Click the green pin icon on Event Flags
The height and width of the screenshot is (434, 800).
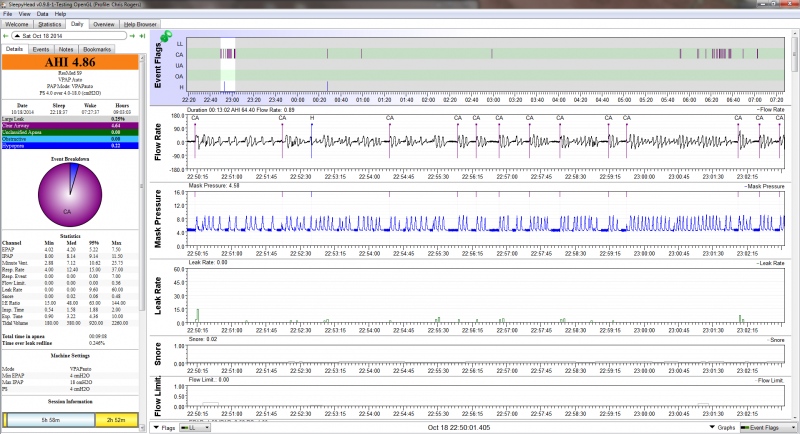tap(164, 37)
